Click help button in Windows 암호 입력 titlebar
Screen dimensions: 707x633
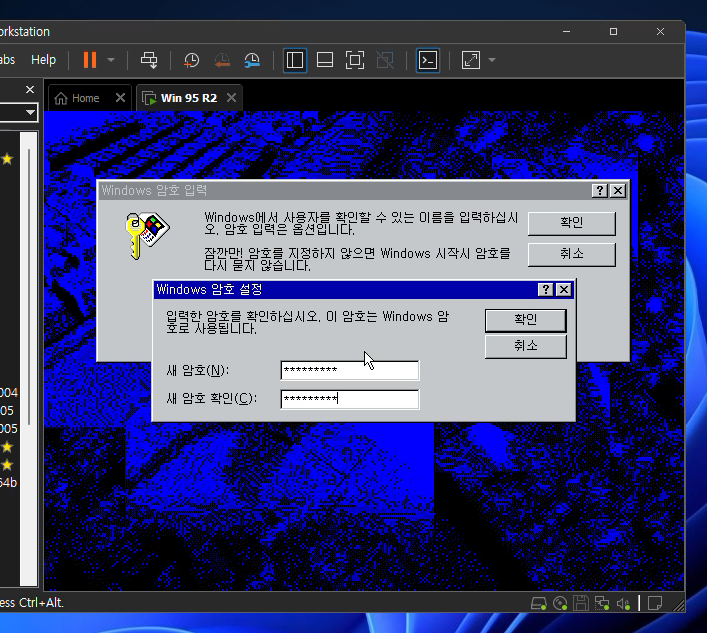point(600,191)
